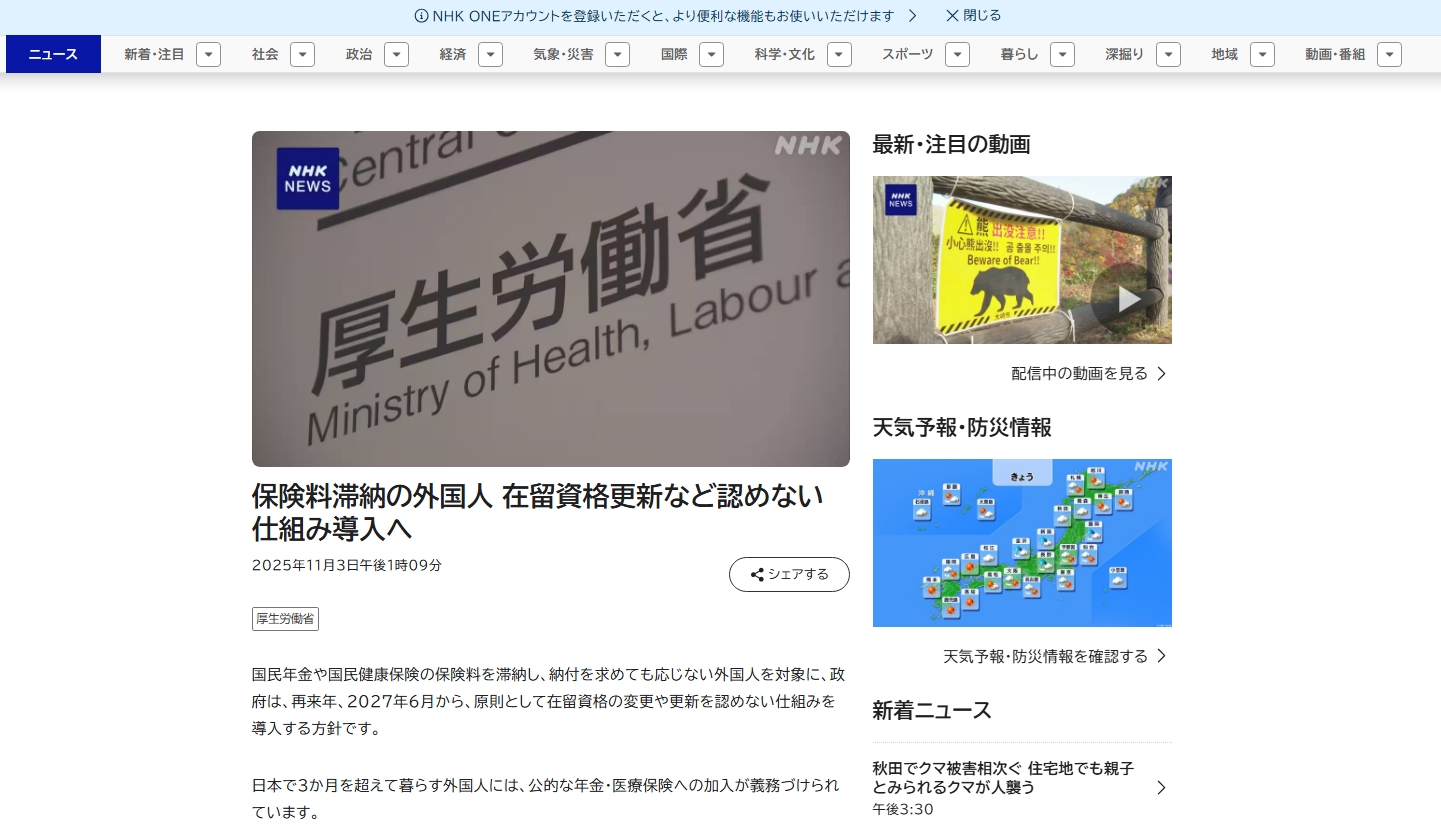
Task: Click the 午後3:30 timestamp
Action: (x=903, y=809)
